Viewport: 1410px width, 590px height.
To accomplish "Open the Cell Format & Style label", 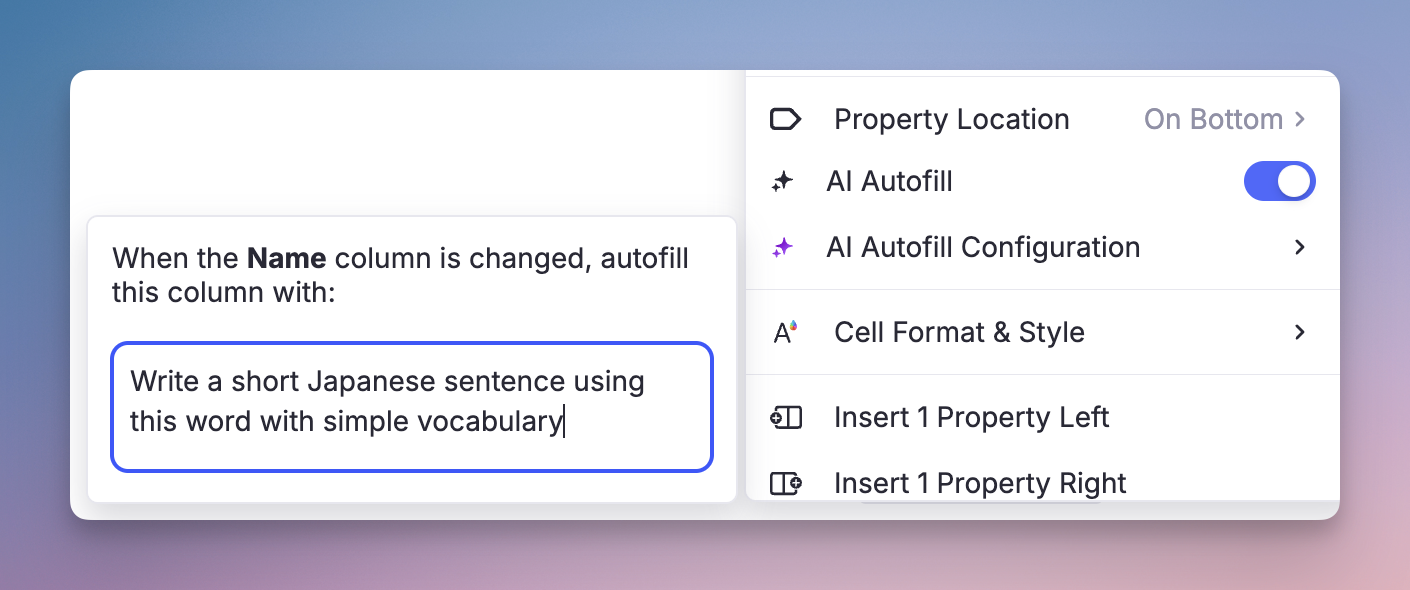I will (959, 332).
